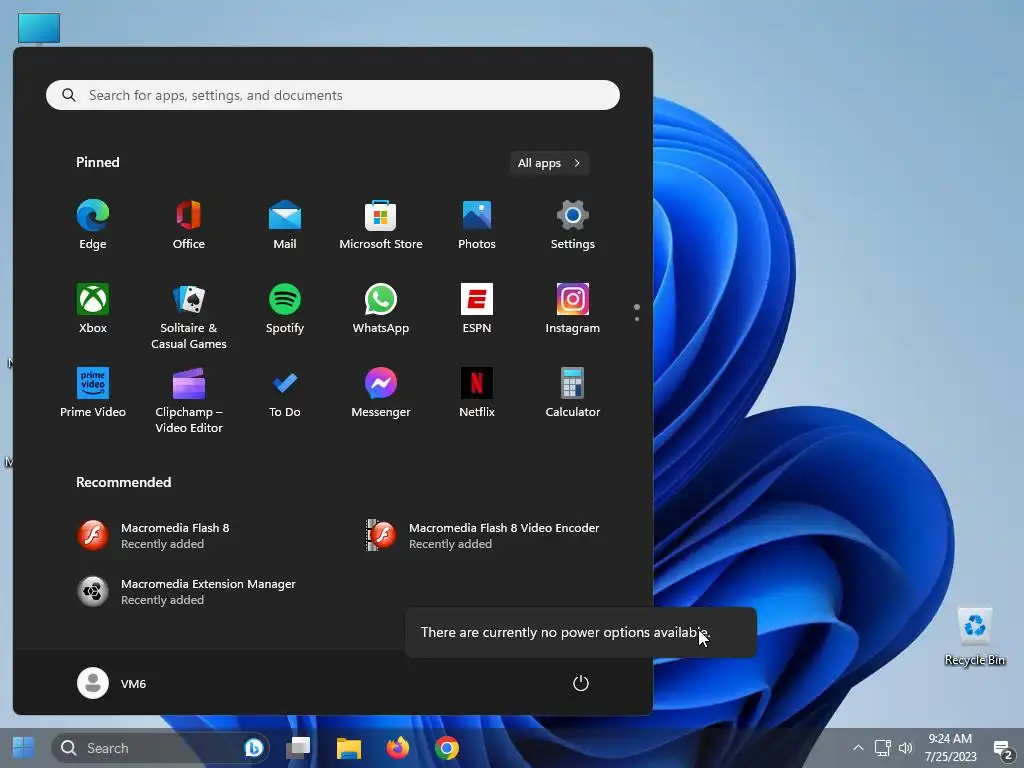Launch Prime Video
1024x768 pixels.
[93, 392]
